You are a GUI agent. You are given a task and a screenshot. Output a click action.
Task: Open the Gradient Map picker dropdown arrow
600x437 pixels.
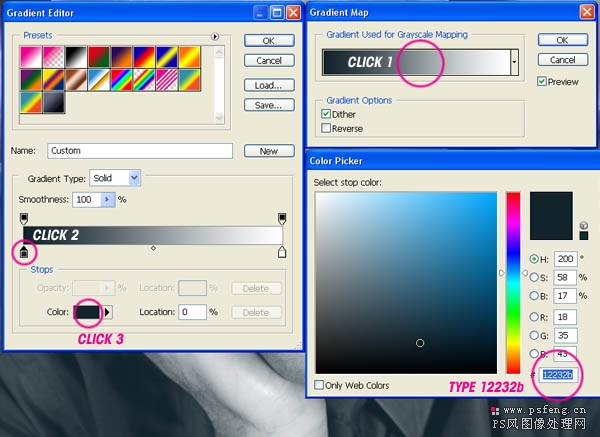point(514,62)
